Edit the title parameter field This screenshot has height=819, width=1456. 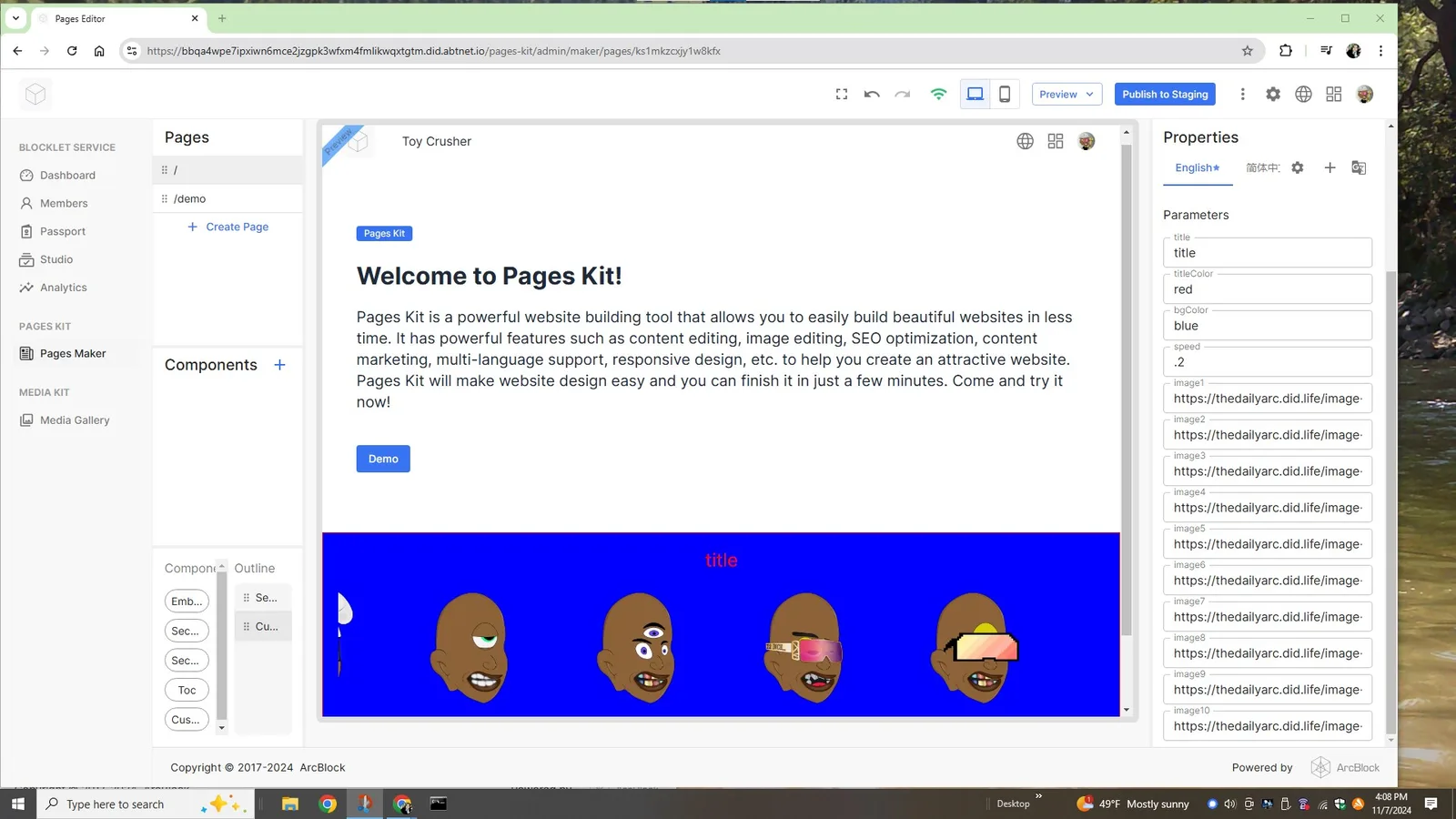click(x=1268, y=253)
